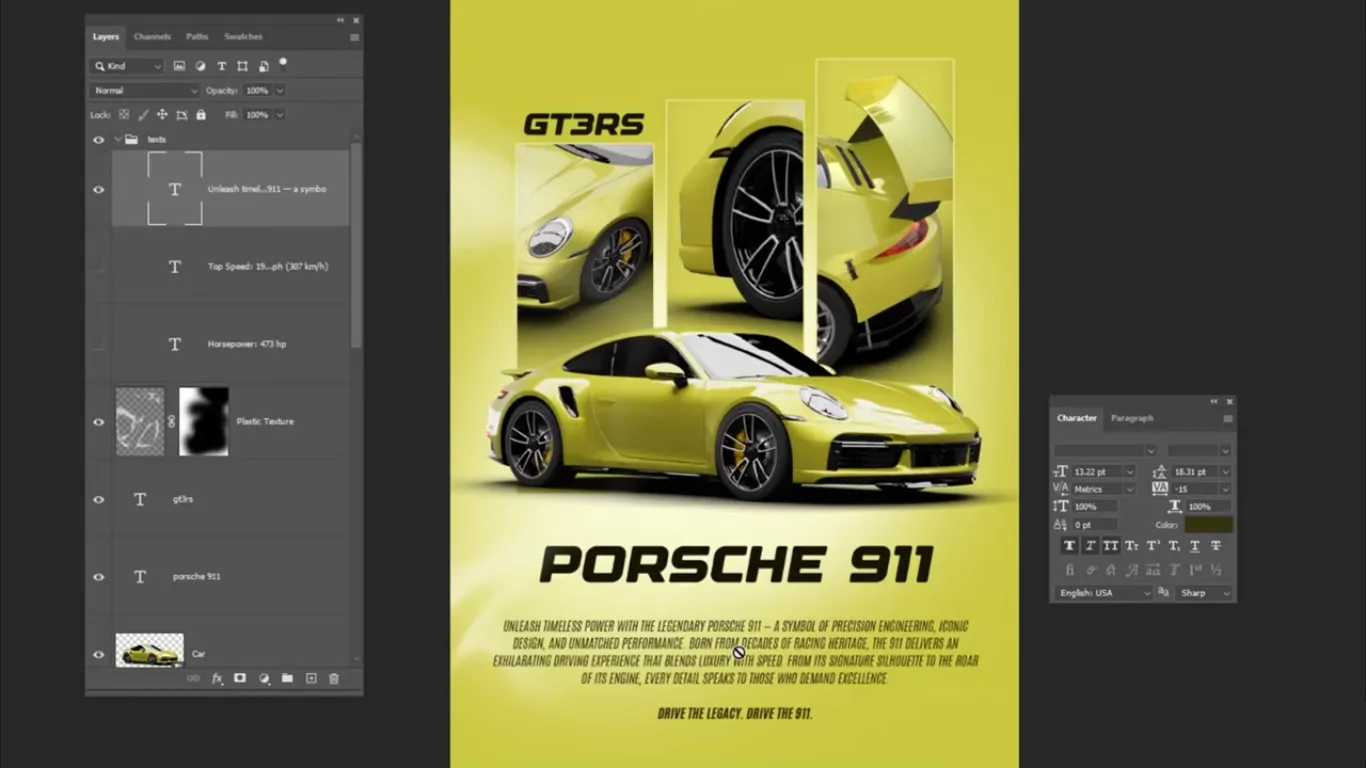Image resolution: width=1366 pixels, height=768 pixels.
Task: Open the Paragraph tab
Action: click(x=1131, y=418)
